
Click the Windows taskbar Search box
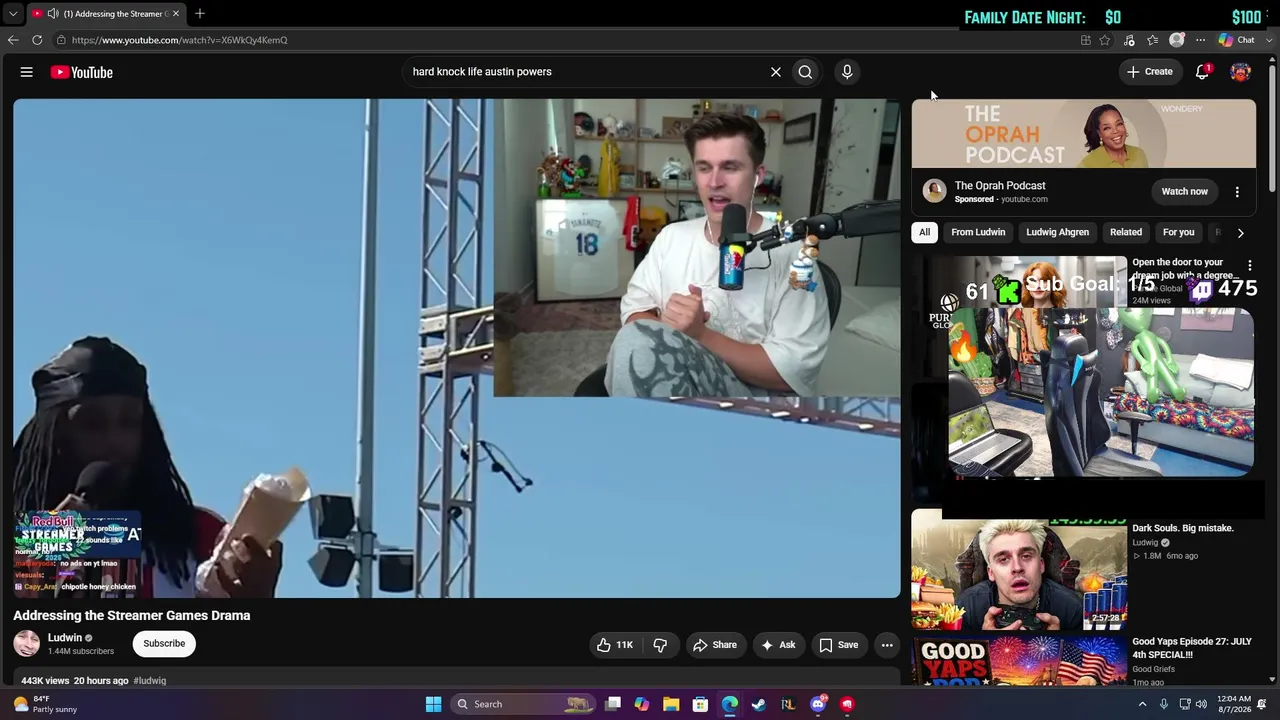point(524,704)
